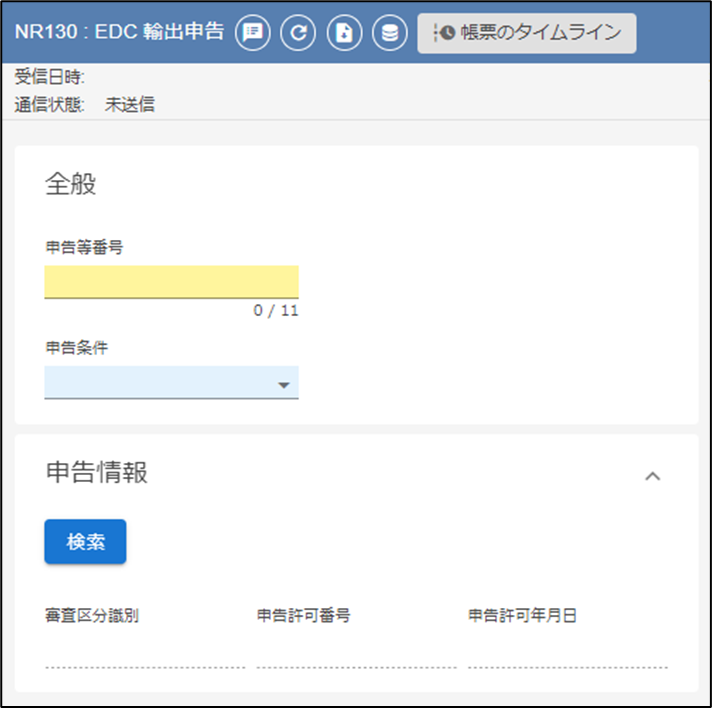Open the 申告条件 dropdown field
Screen dimensions: 712x708
click(x=160, y=383)
